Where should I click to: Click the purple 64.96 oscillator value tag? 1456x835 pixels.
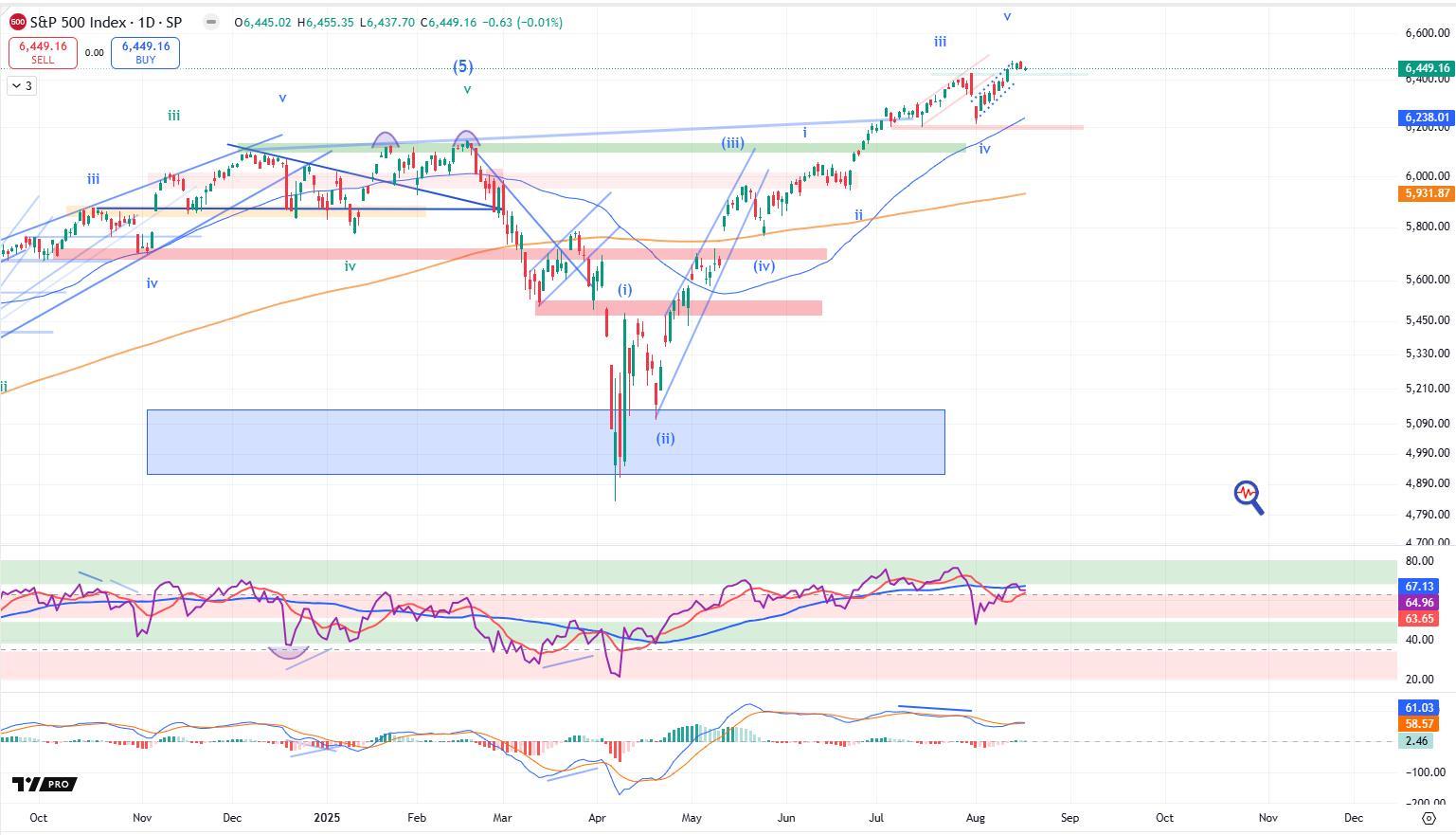pyautogui.click(x=1418, y=603)
